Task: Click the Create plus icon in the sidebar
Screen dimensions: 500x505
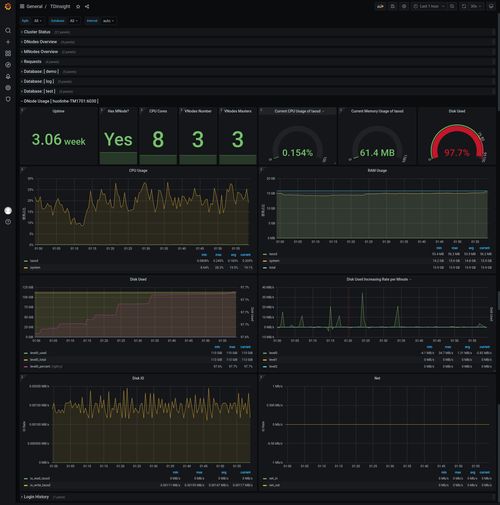Action: click(8, 42)
